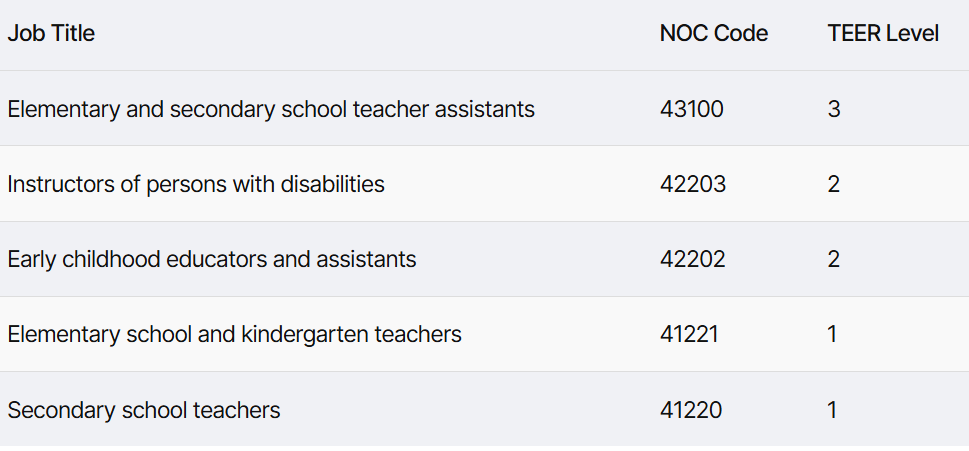The width and height of the screenshot is (969, 451).
Task: Select the Secondary school teachers title
Action: coord(143,410)
